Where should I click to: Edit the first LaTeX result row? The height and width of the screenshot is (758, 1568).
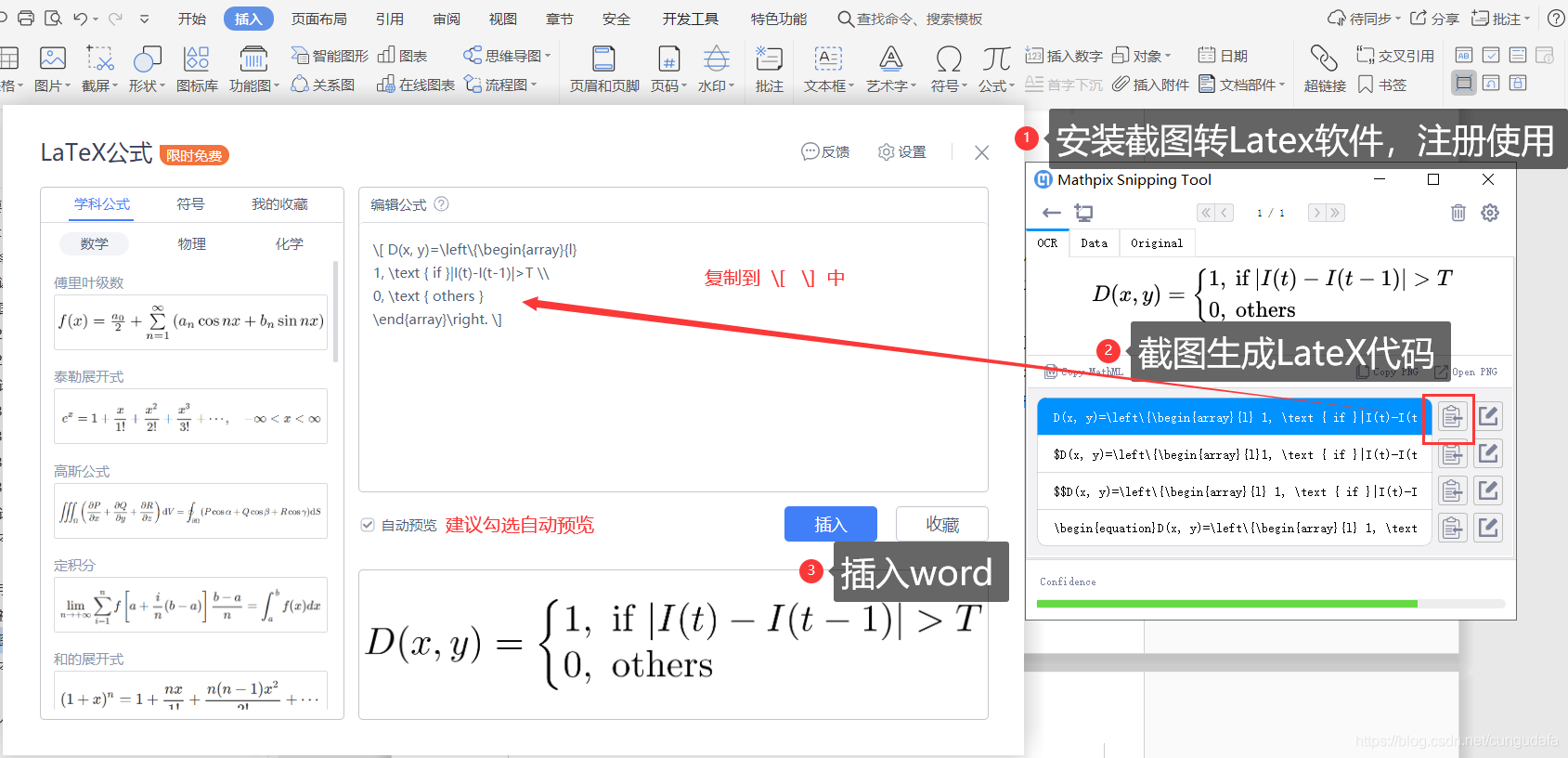pyautogui.click(x=1488, y=417)
